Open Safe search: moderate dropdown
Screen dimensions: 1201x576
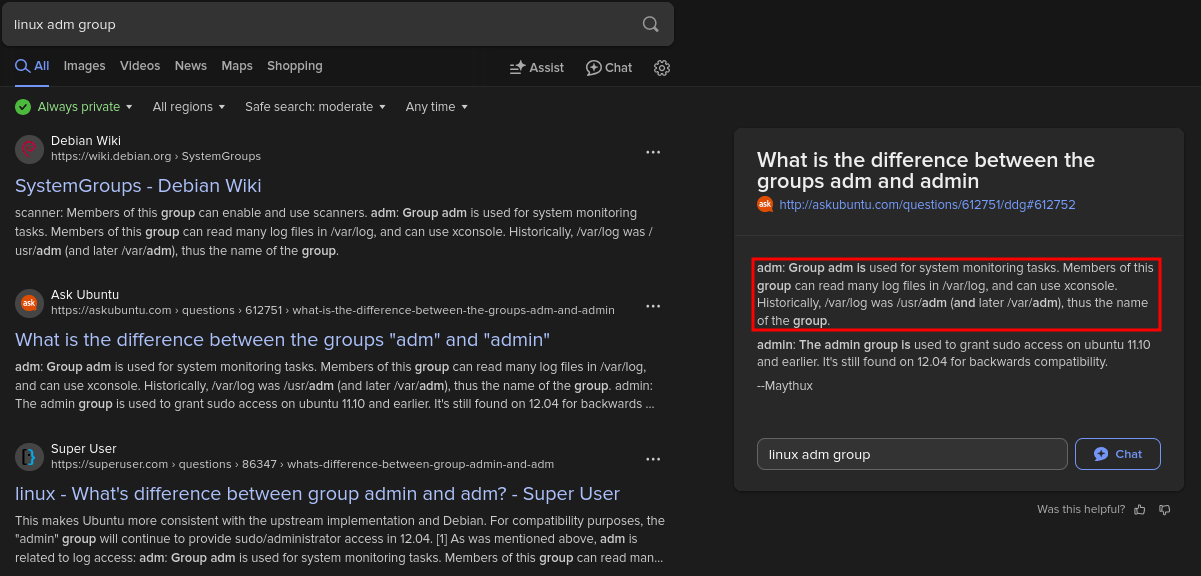pyautogui.click(x=316, y=107)
